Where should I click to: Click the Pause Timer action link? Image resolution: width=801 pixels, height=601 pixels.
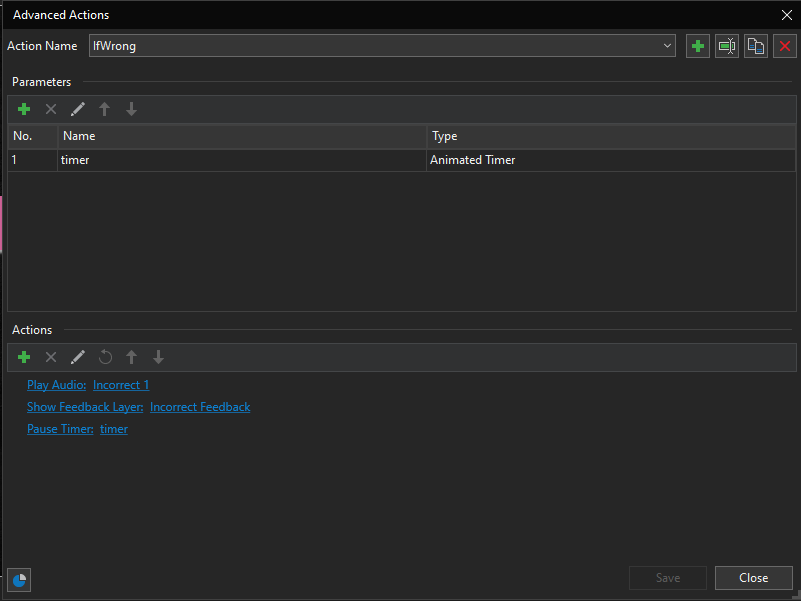[60, 429]
